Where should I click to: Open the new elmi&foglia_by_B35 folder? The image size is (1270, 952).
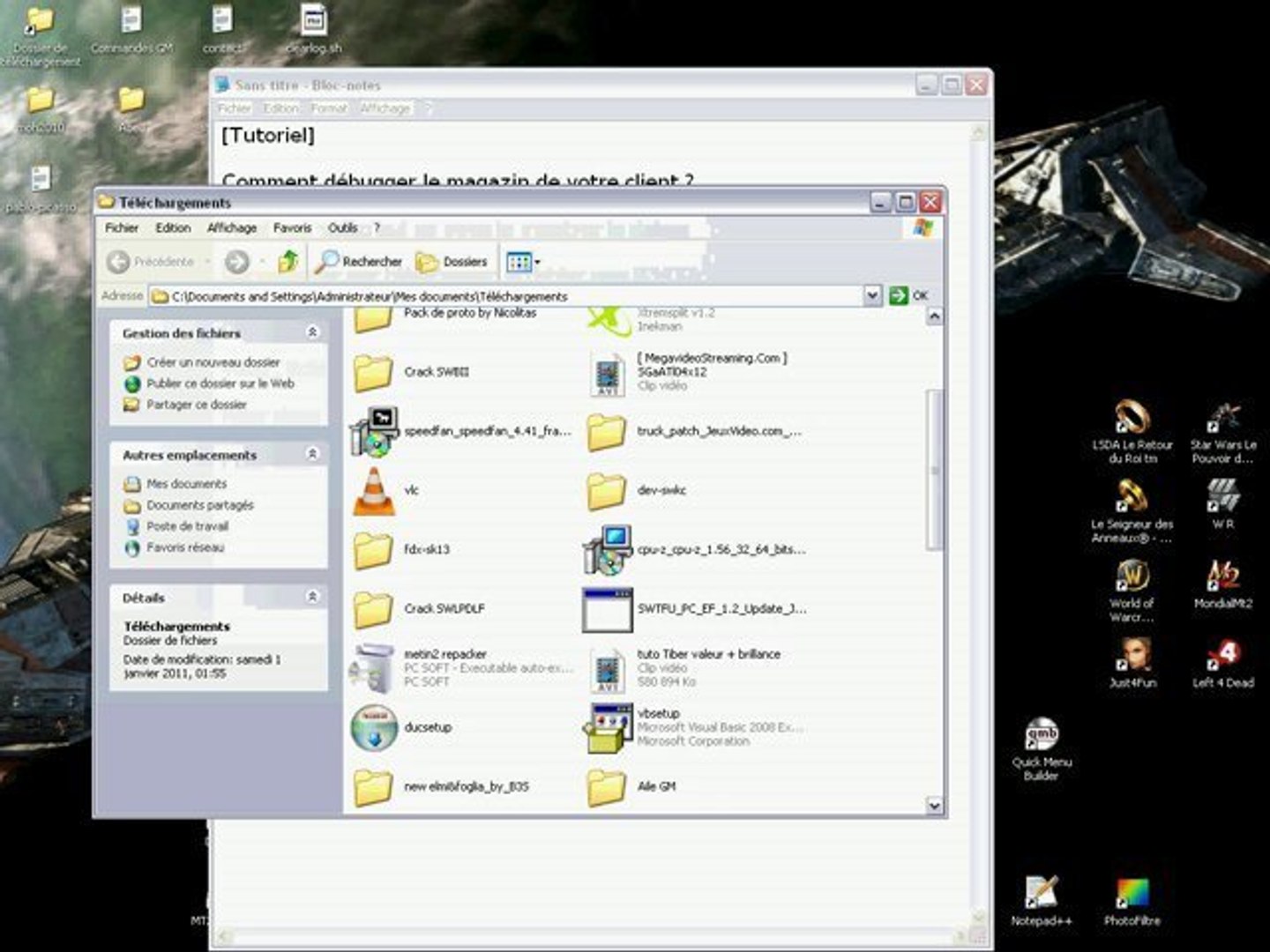(373, 786)
